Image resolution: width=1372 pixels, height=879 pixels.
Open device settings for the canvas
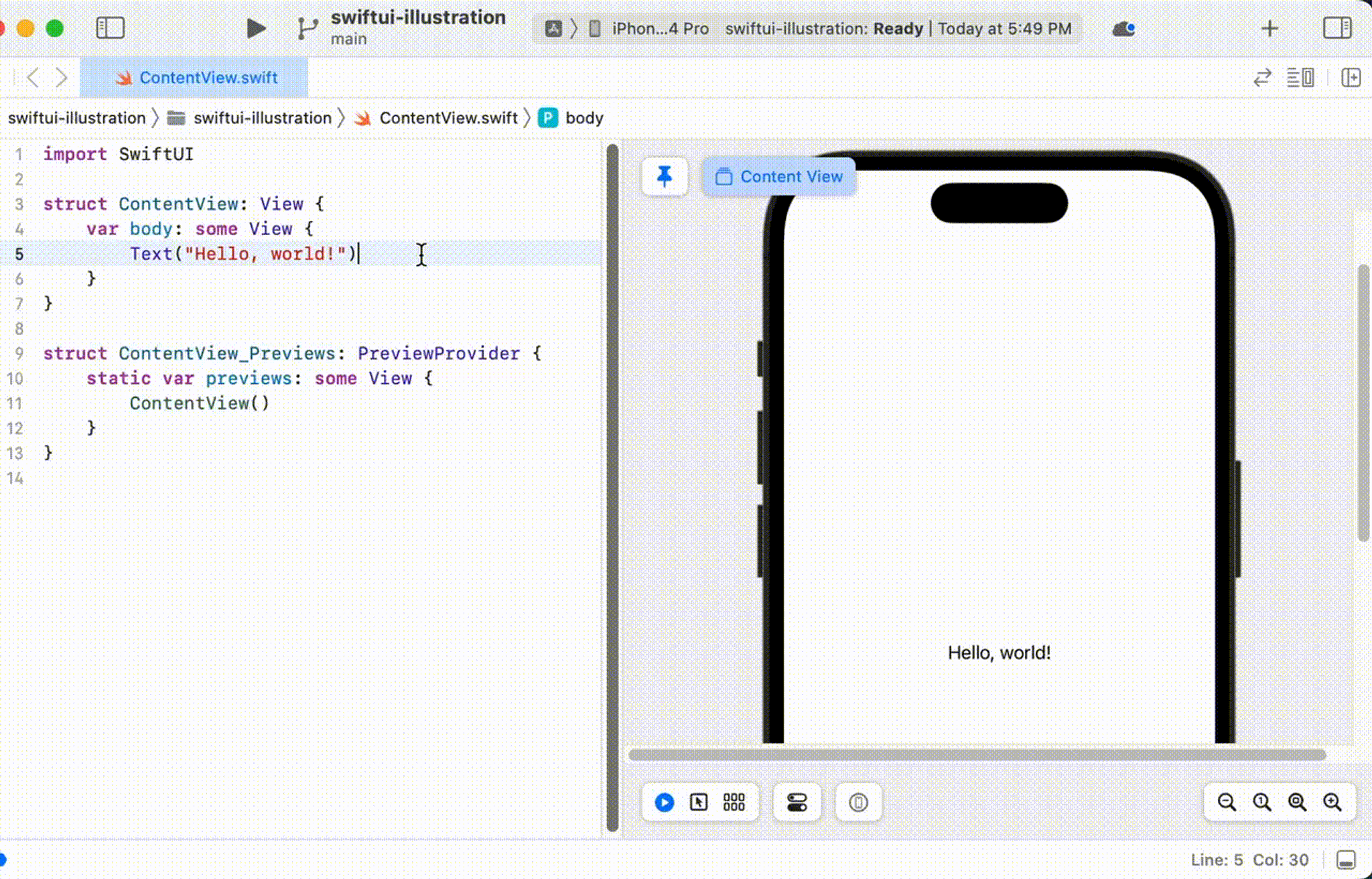point(797,802)
